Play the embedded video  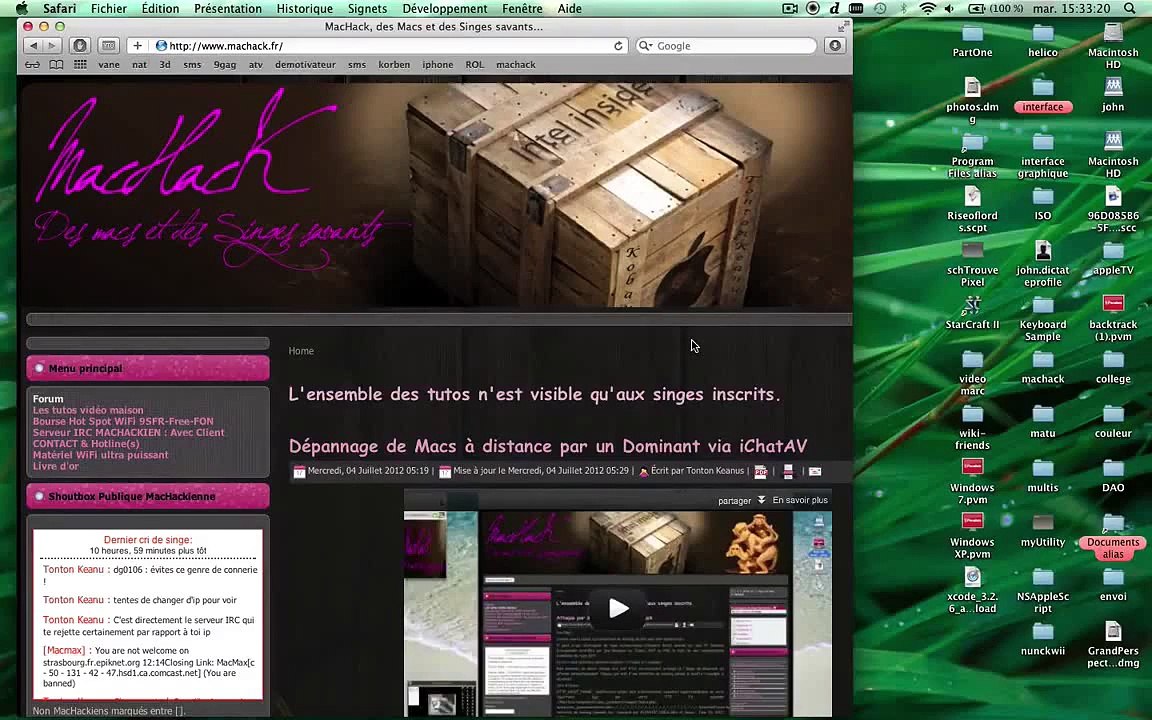click(618, 608)
